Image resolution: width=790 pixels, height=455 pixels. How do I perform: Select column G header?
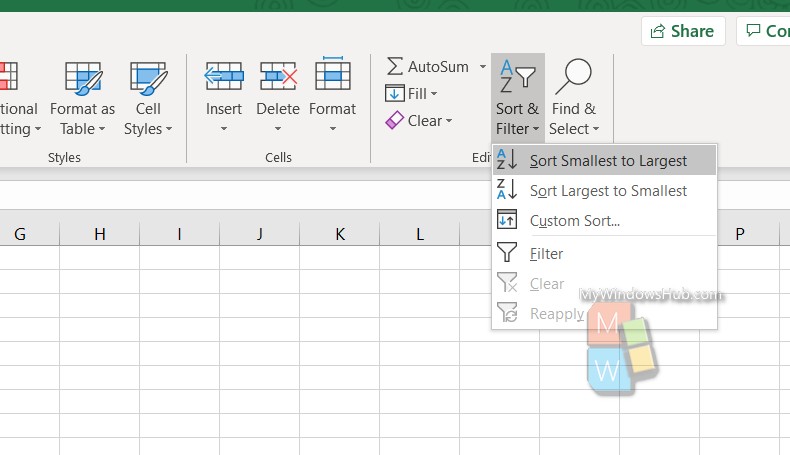(29, 234)
